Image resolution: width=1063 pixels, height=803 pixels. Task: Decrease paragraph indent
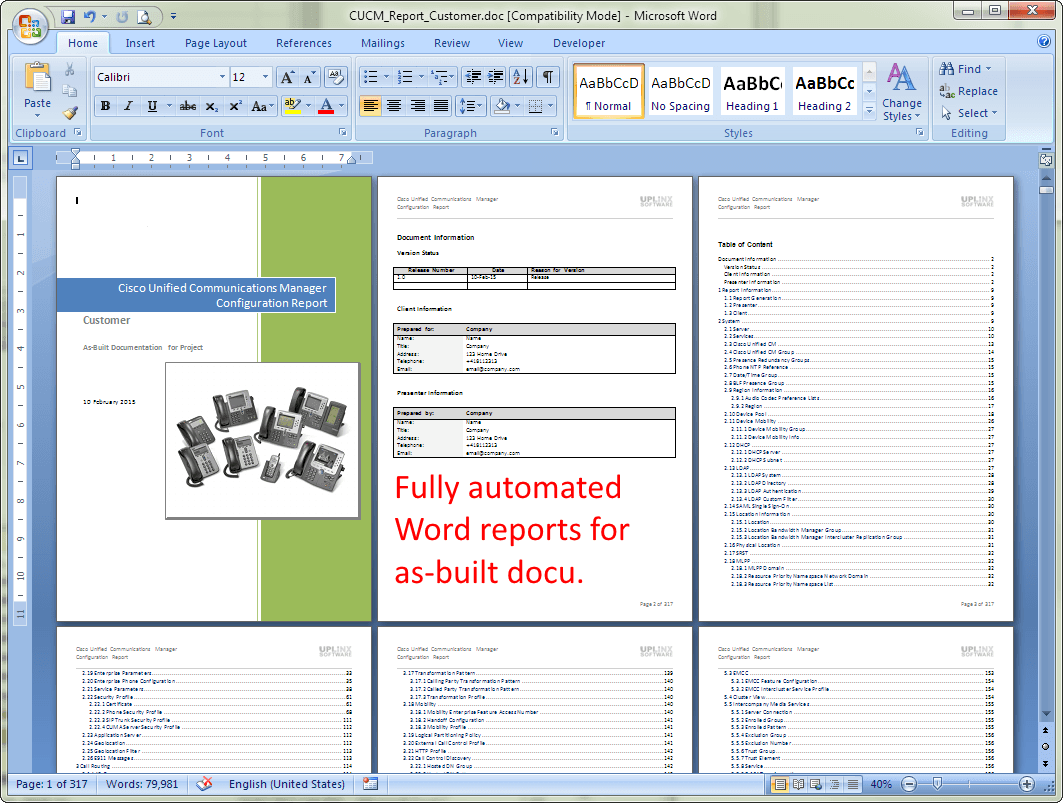473,77
